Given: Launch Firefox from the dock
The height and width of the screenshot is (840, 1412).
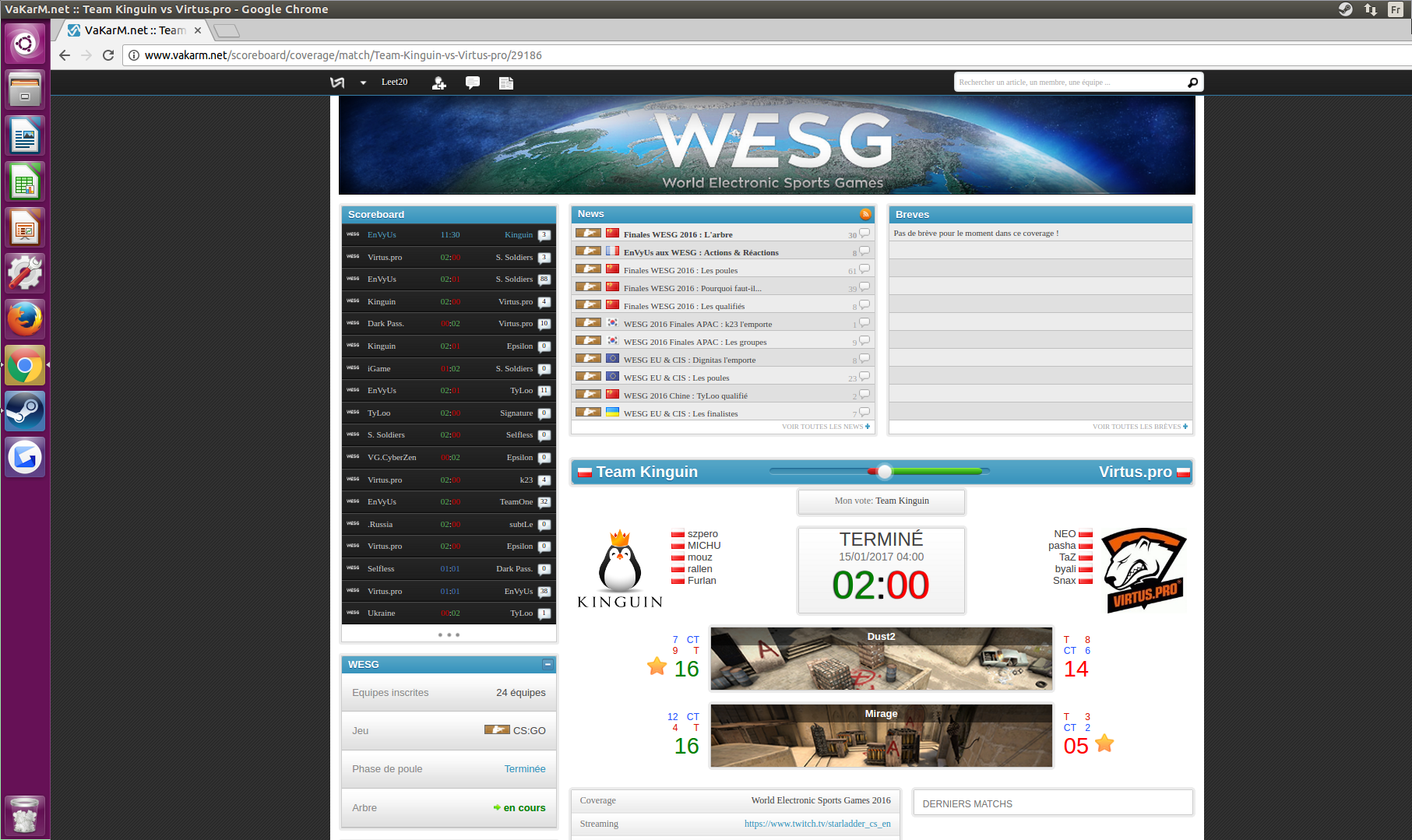Looking at the screenshot, I should pos(25,319).
